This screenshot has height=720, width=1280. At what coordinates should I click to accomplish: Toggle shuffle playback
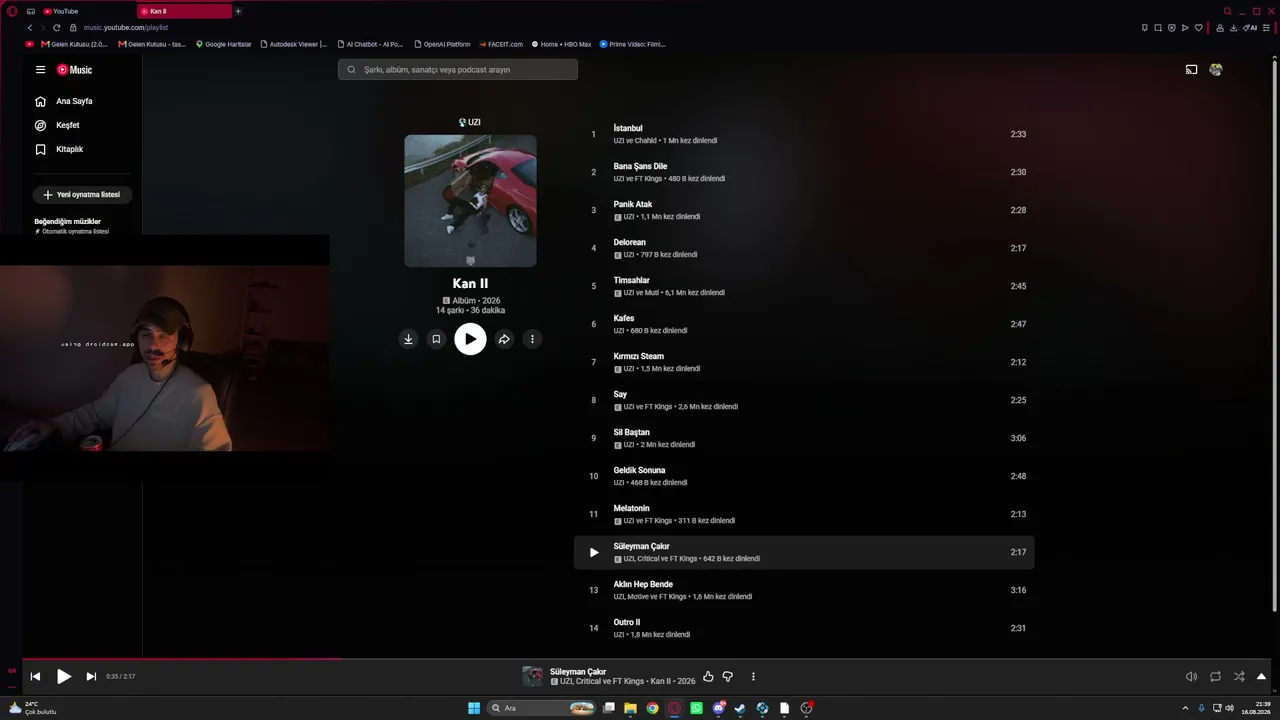click(1239, 677)
